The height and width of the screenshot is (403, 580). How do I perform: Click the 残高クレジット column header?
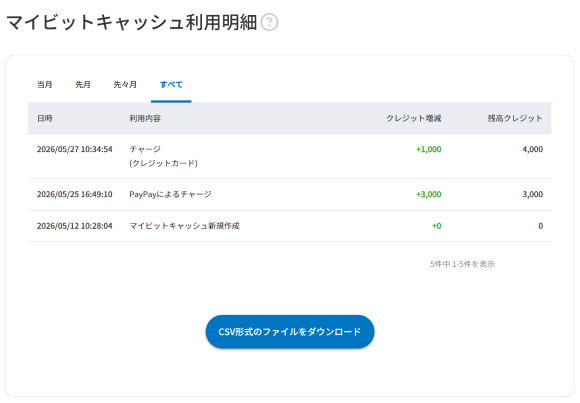tap(515, 118)
